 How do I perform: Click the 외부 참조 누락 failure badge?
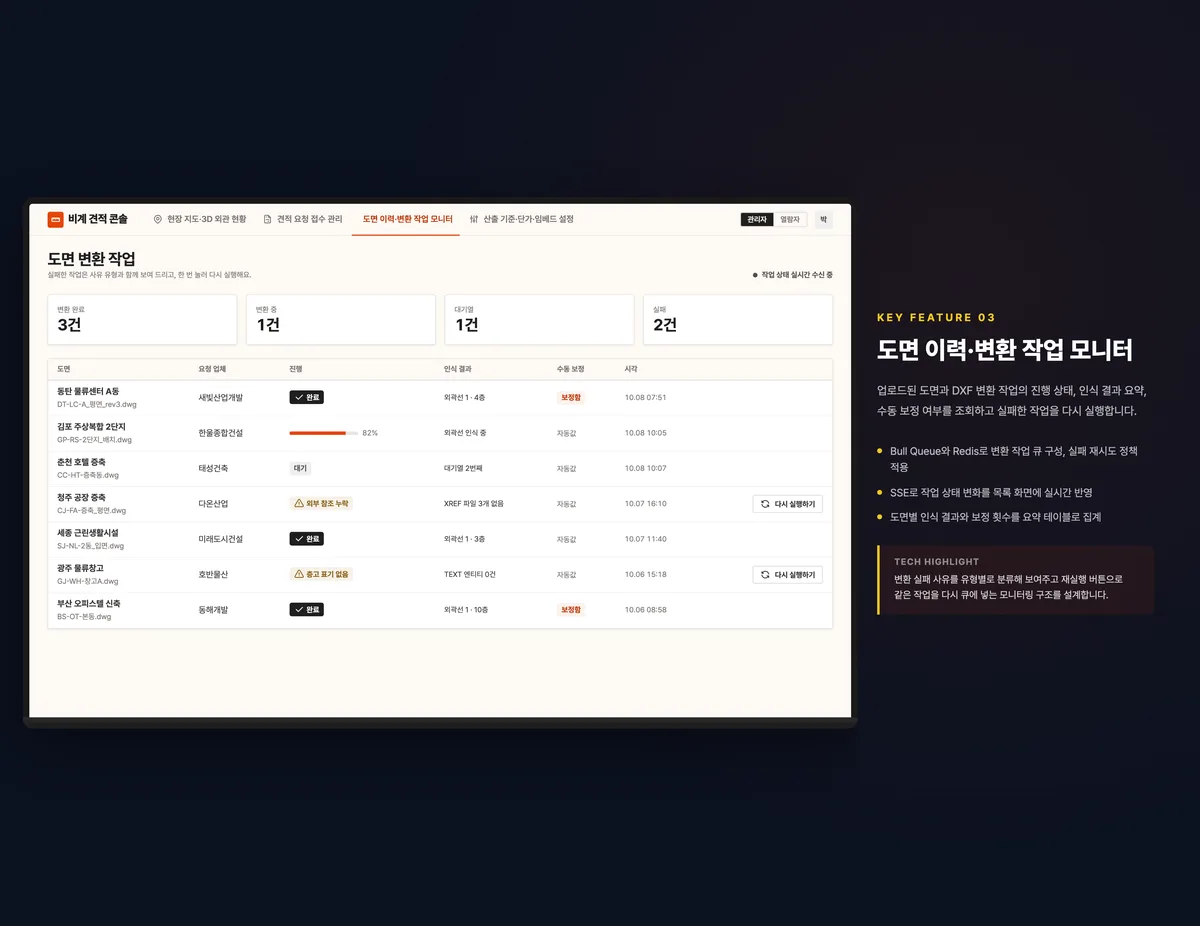click(321, 504)
